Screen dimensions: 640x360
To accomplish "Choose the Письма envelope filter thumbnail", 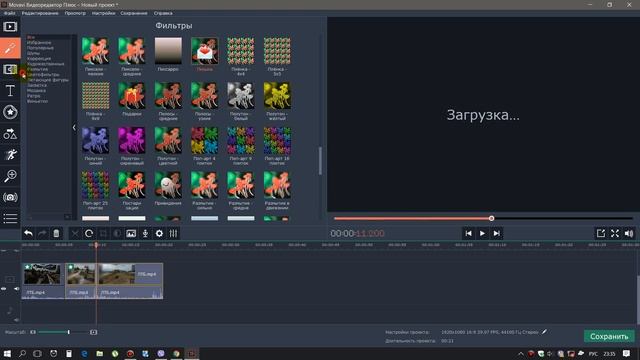I will [x=204, y=51].
